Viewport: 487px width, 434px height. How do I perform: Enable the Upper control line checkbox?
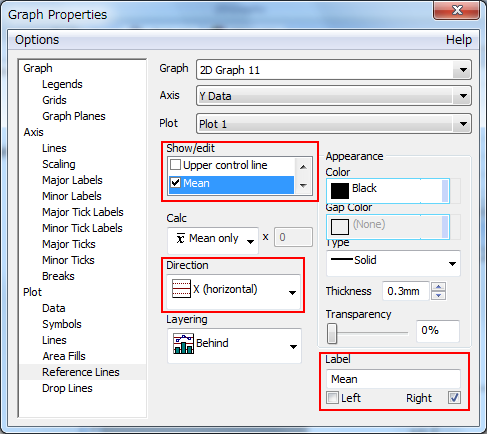[x=175, y=165]
